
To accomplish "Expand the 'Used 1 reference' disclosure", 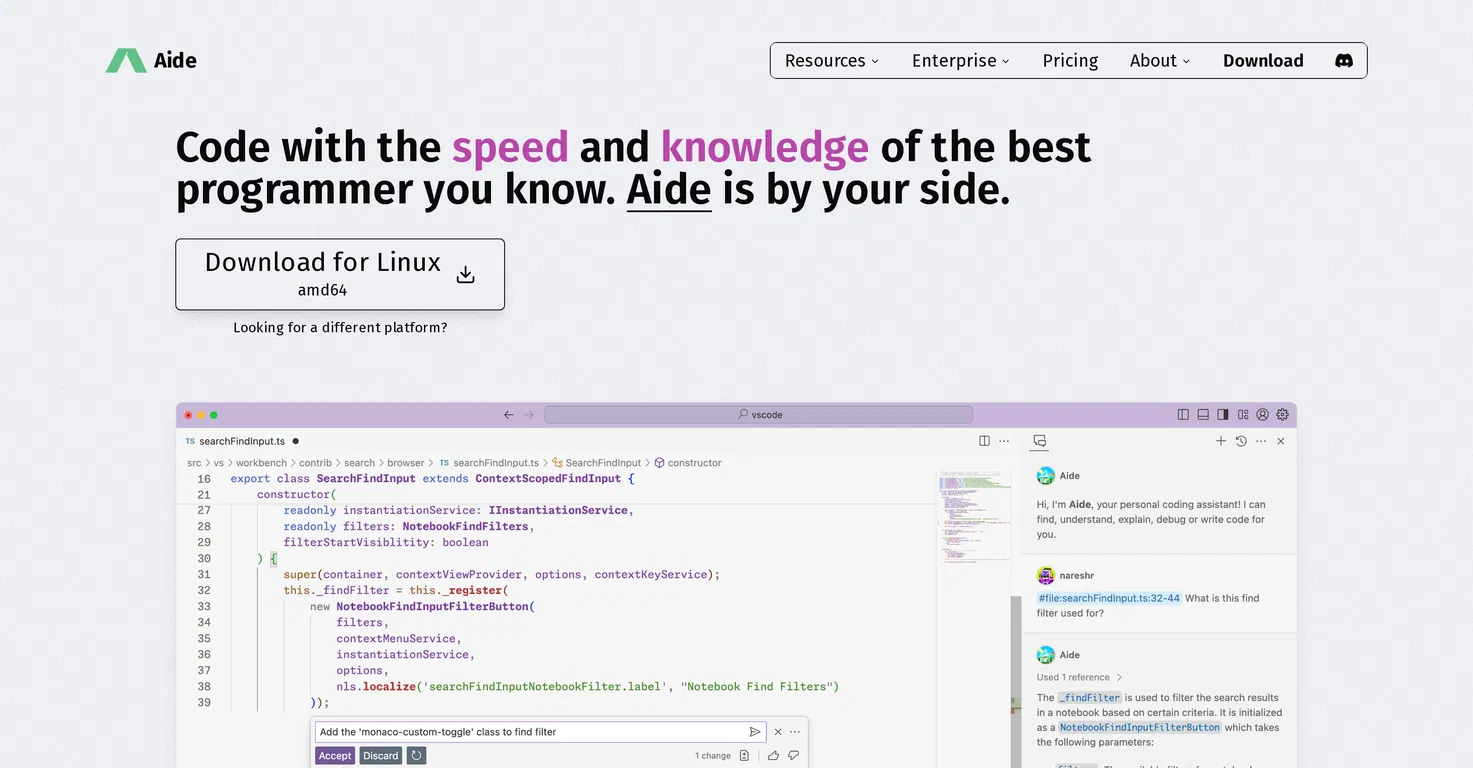I will 1079,677.
